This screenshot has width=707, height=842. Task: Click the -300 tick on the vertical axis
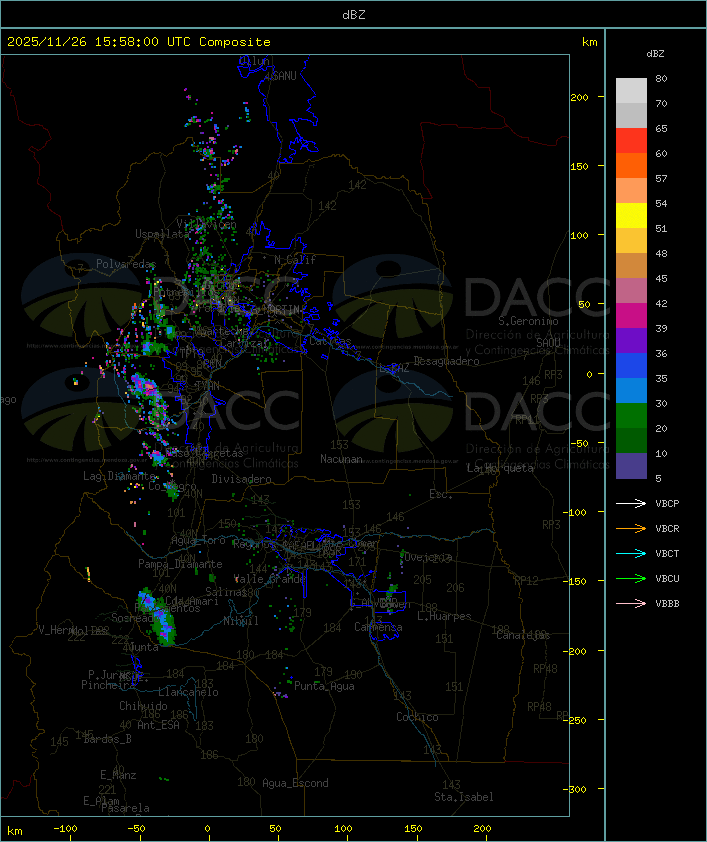pyautogui.click(x=577, y=789)
